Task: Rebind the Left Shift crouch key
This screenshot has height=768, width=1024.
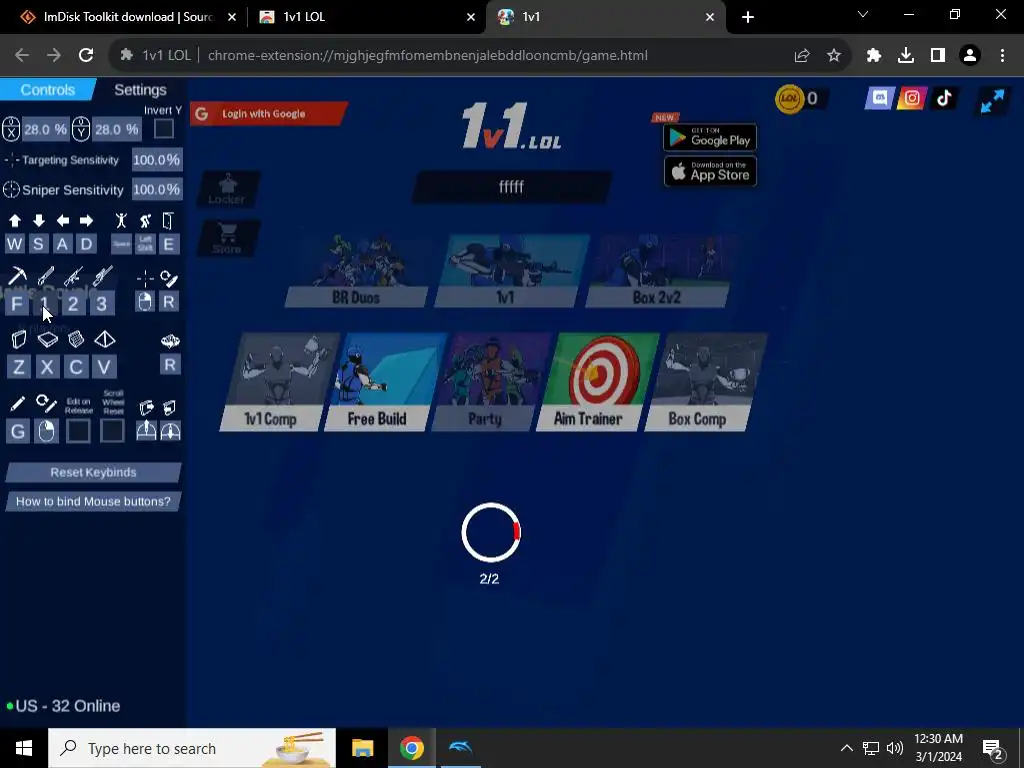Action: pos(145,244)
